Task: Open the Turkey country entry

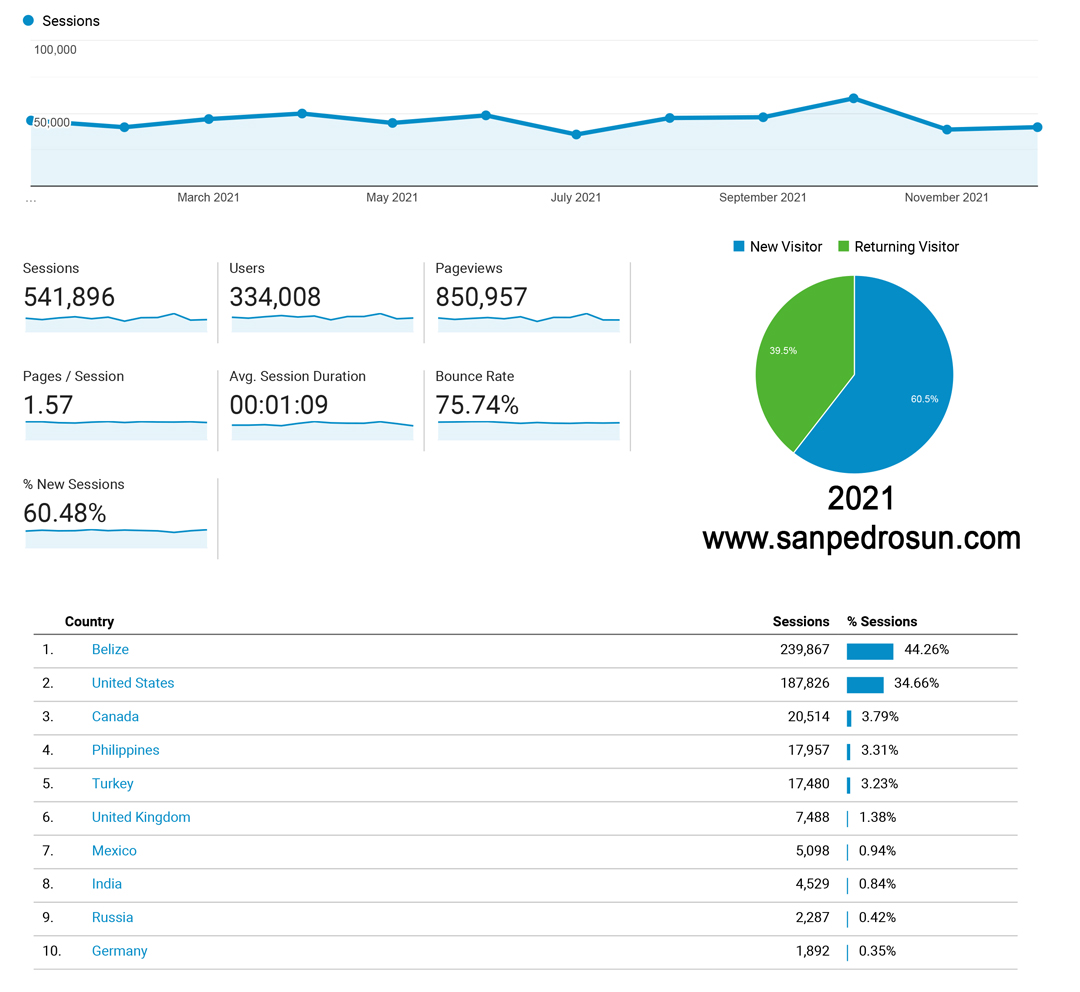Action: point(112,784)
